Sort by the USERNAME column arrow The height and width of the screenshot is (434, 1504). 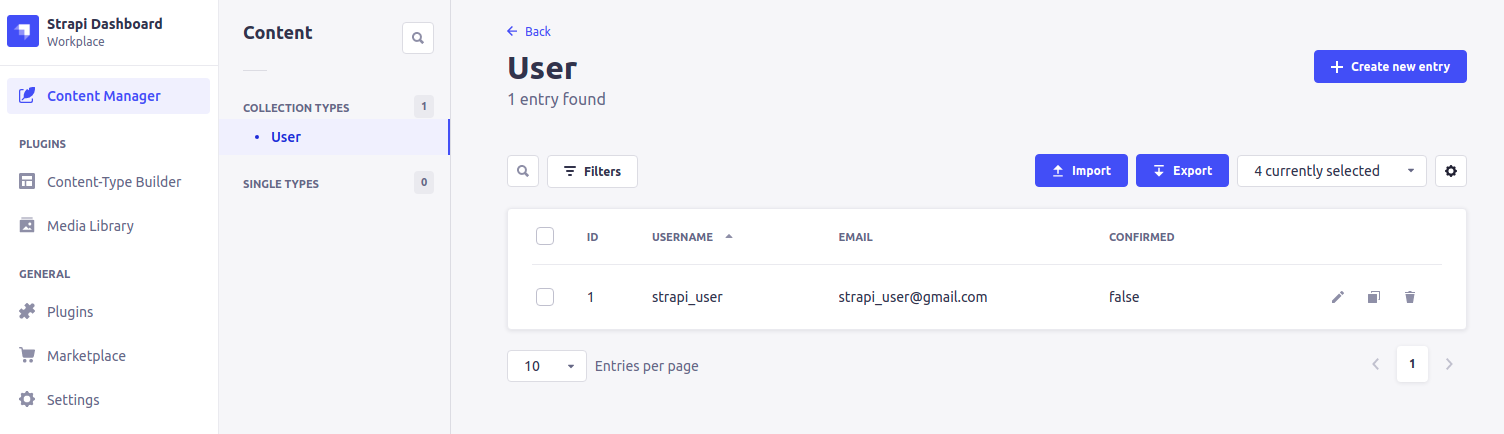(729, 237)
